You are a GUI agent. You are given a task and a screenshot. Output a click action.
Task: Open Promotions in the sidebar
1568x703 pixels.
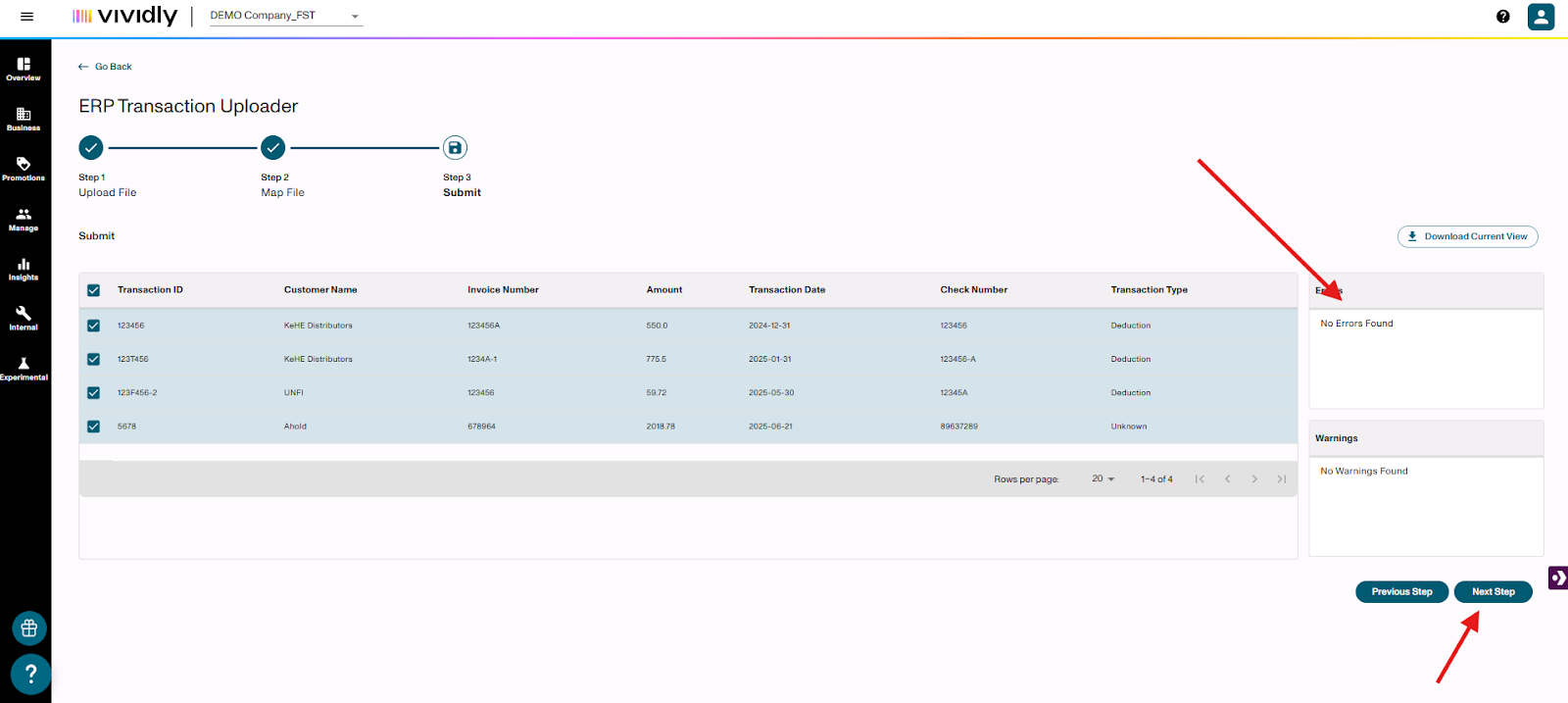point(24,169)
